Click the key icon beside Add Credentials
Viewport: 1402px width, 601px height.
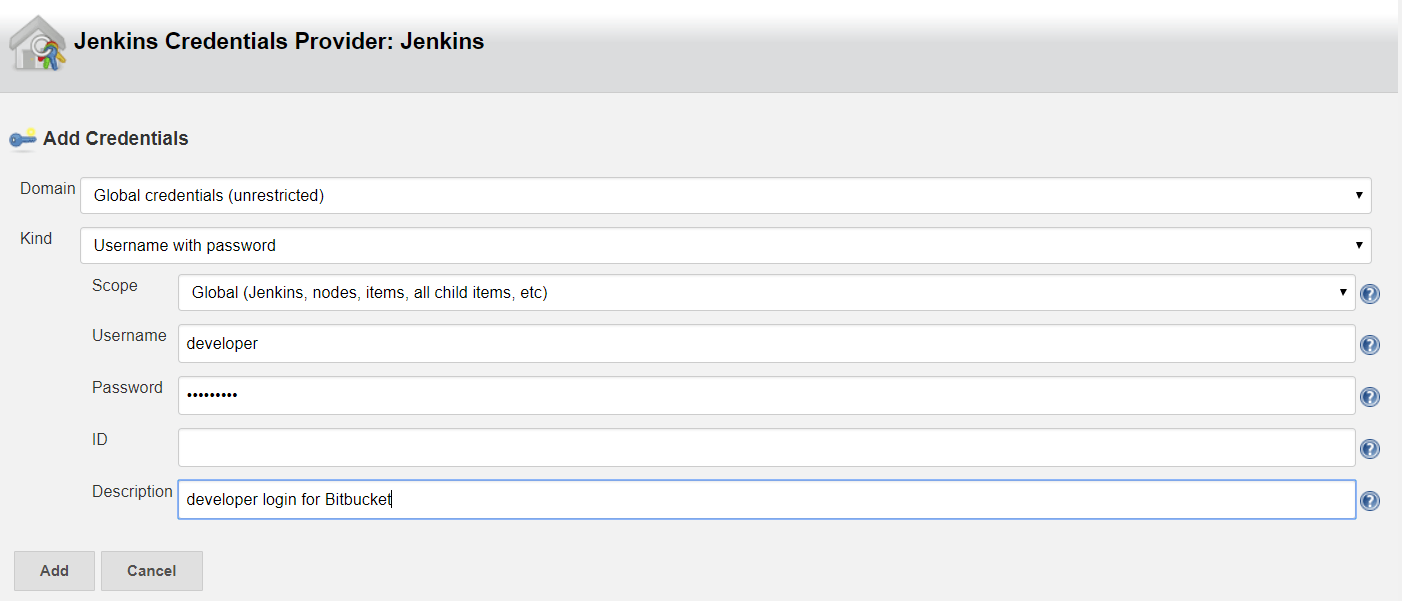(23, 139)
